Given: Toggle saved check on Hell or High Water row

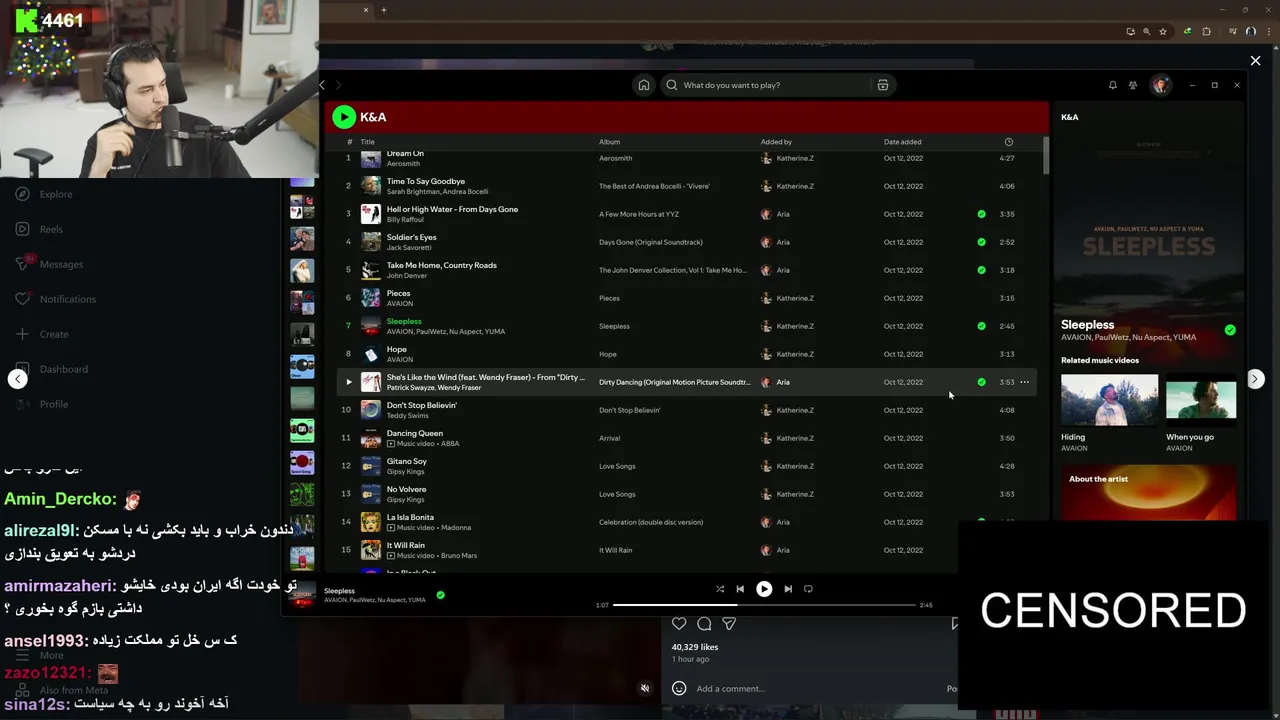Looking at the screenshot, I should pos(981,214).
